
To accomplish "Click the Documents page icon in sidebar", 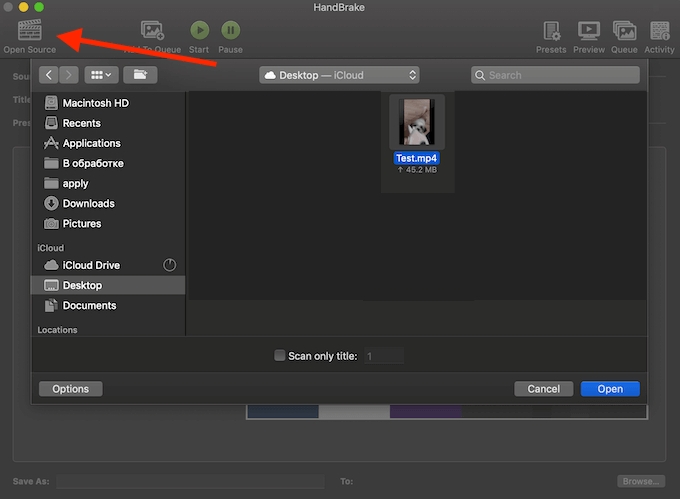I will tap(51, 306).
